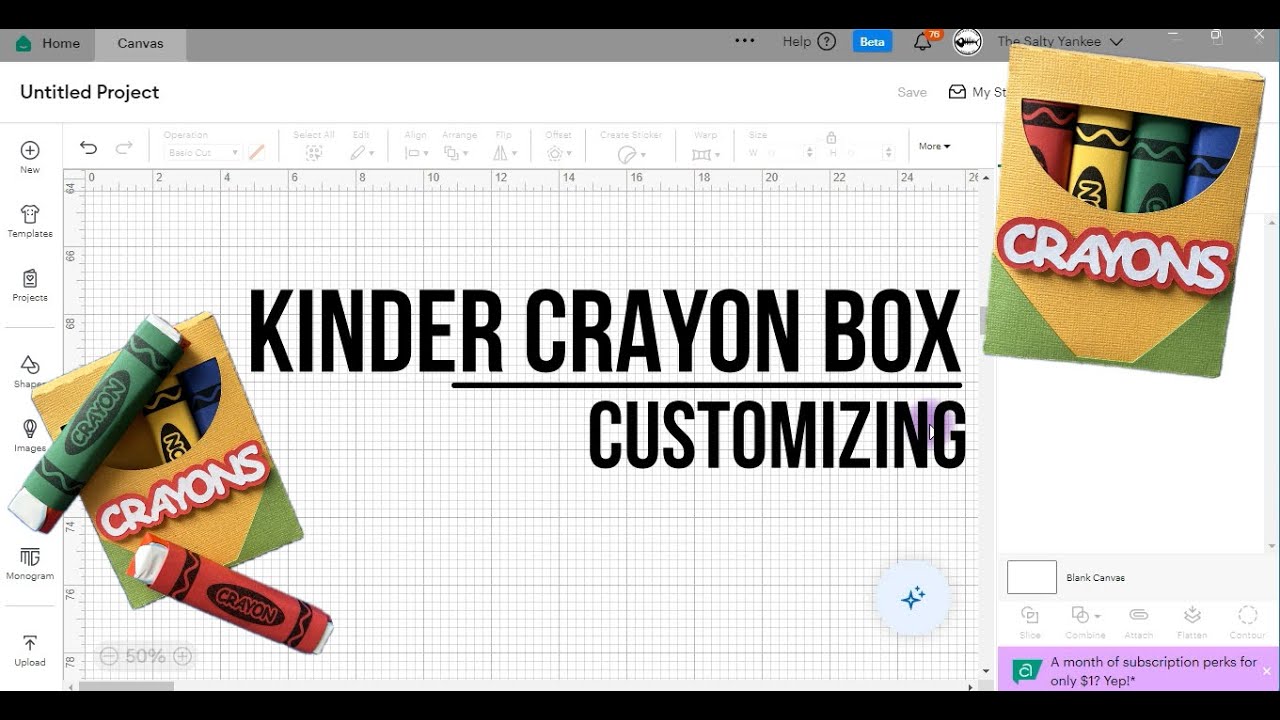Undo last action
Screen dimensions: 1280x720
89,148
